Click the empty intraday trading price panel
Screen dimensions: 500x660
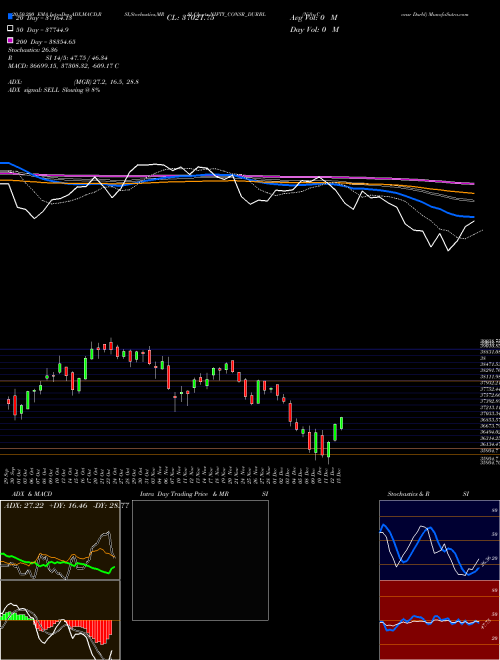tap(200, 560)
